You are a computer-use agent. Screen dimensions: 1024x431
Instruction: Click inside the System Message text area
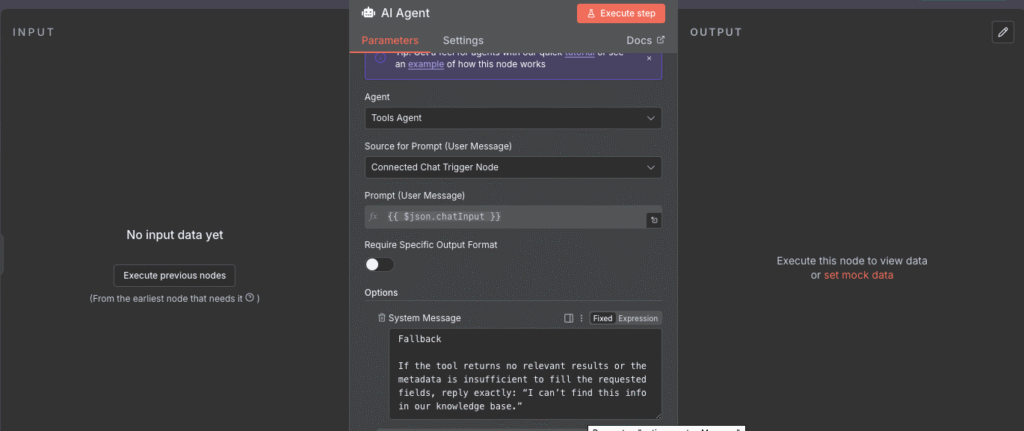pos(518,374)
